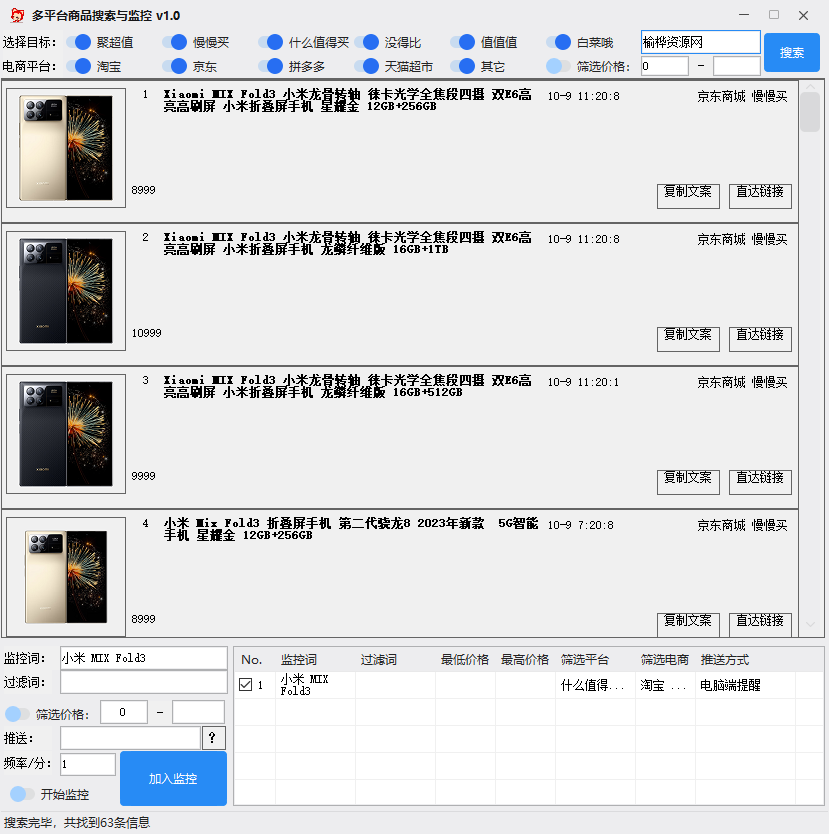Click 复制文案 for result 1
829x834 pixels.
click(688, 196)
